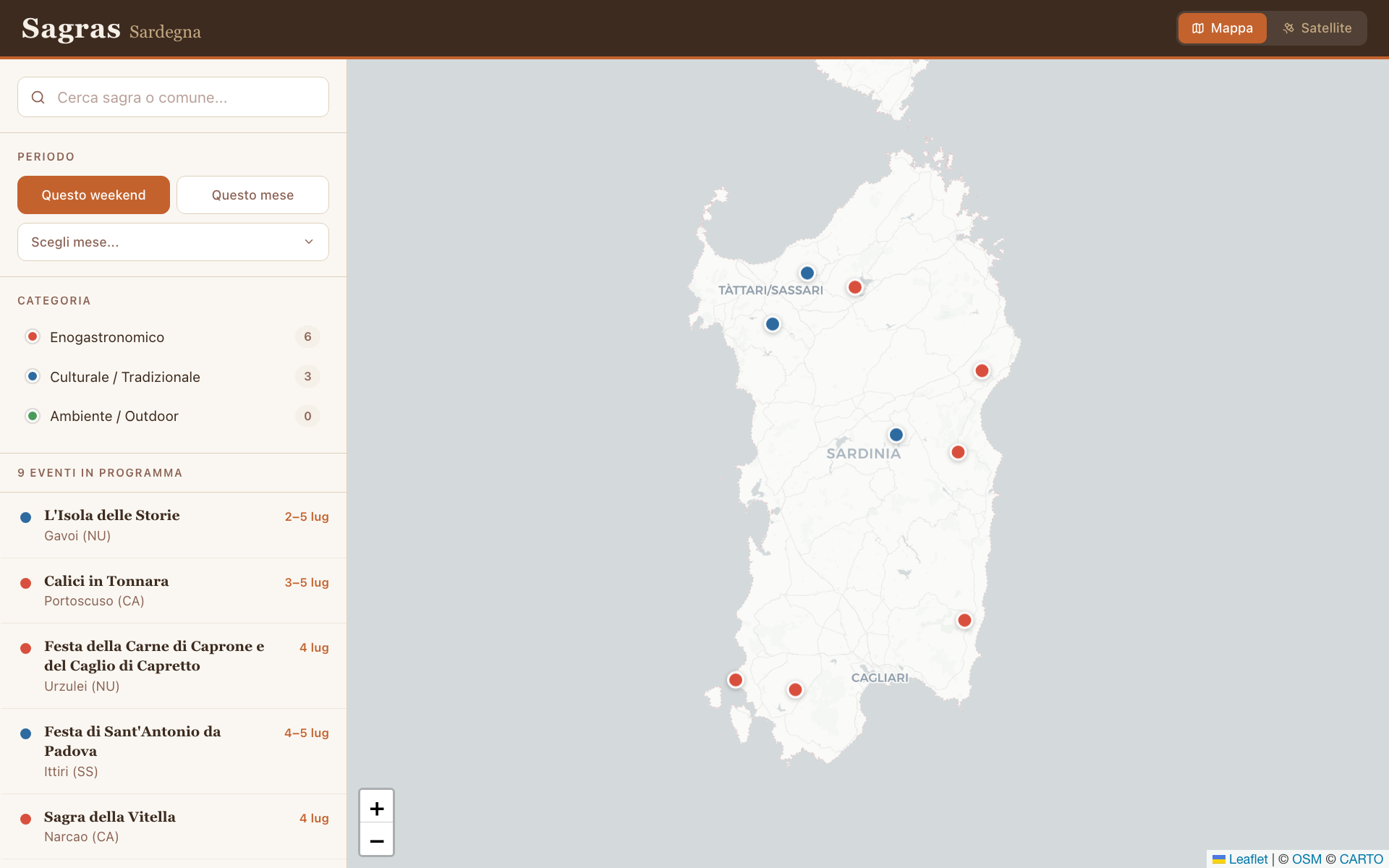Switch to the Satellite view

(1317, 28)
